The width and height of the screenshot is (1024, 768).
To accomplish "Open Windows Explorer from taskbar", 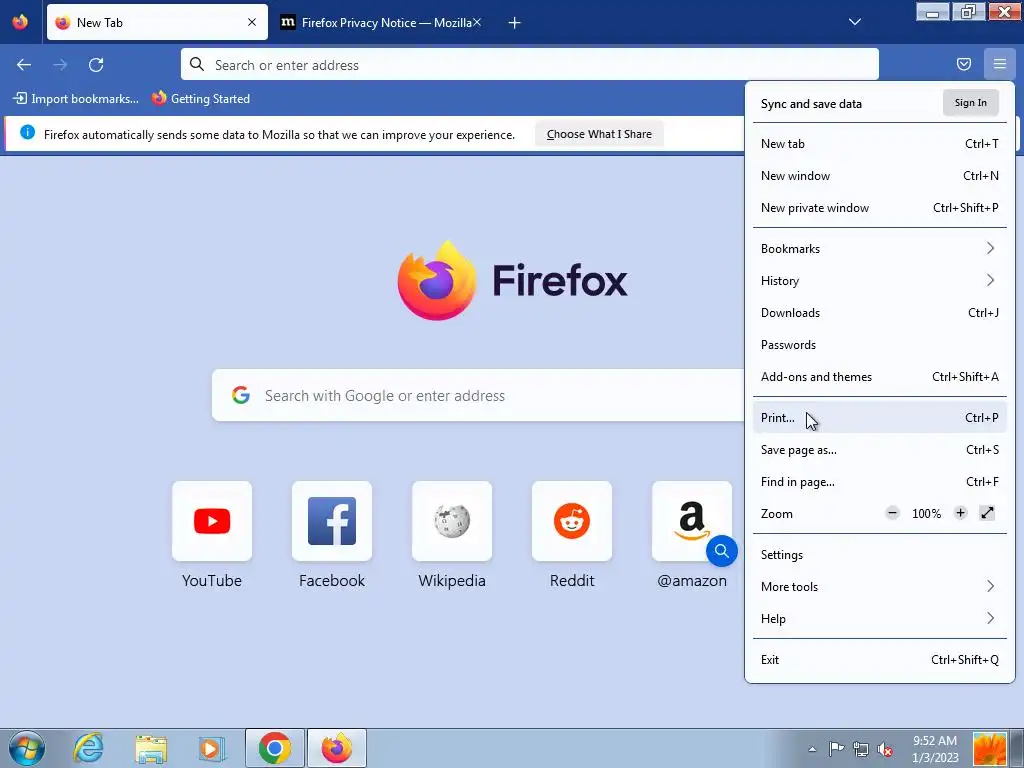I will [x=151, y=748].
